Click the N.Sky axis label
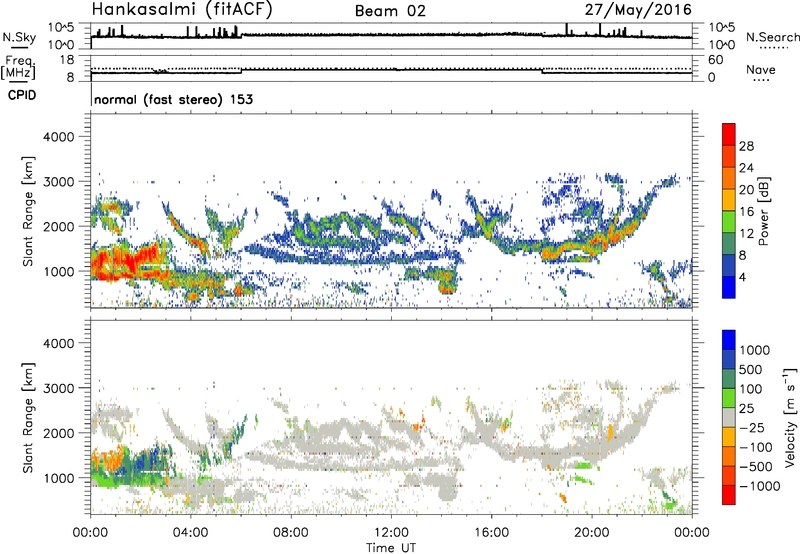800x554 pixels. pyautogui.click(x=19, y=37)
